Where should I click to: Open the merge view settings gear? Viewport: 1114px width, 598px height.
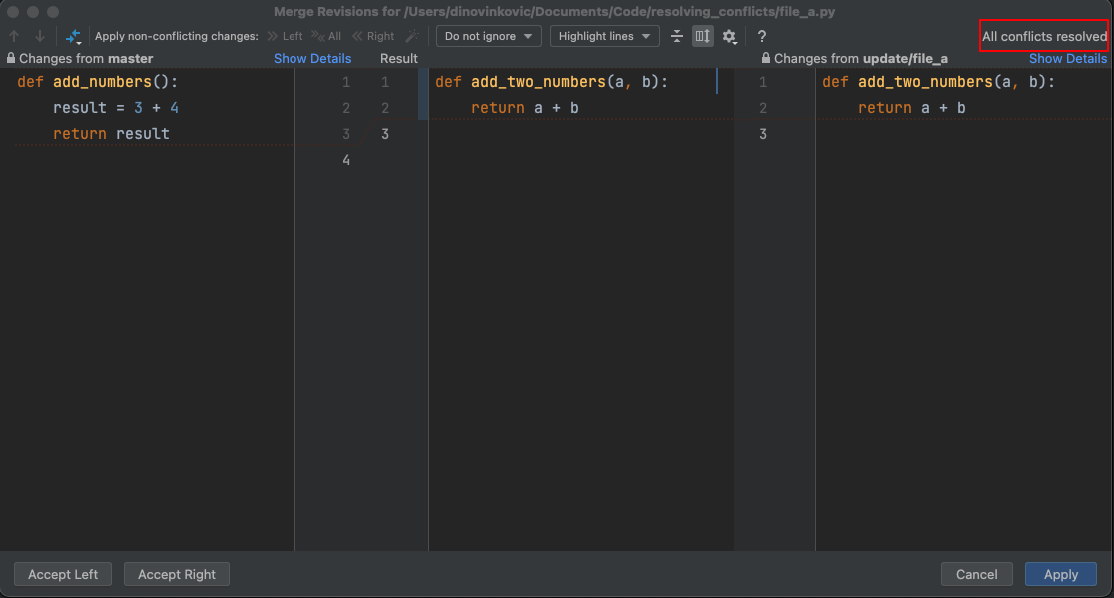click(x=729, y=35)
